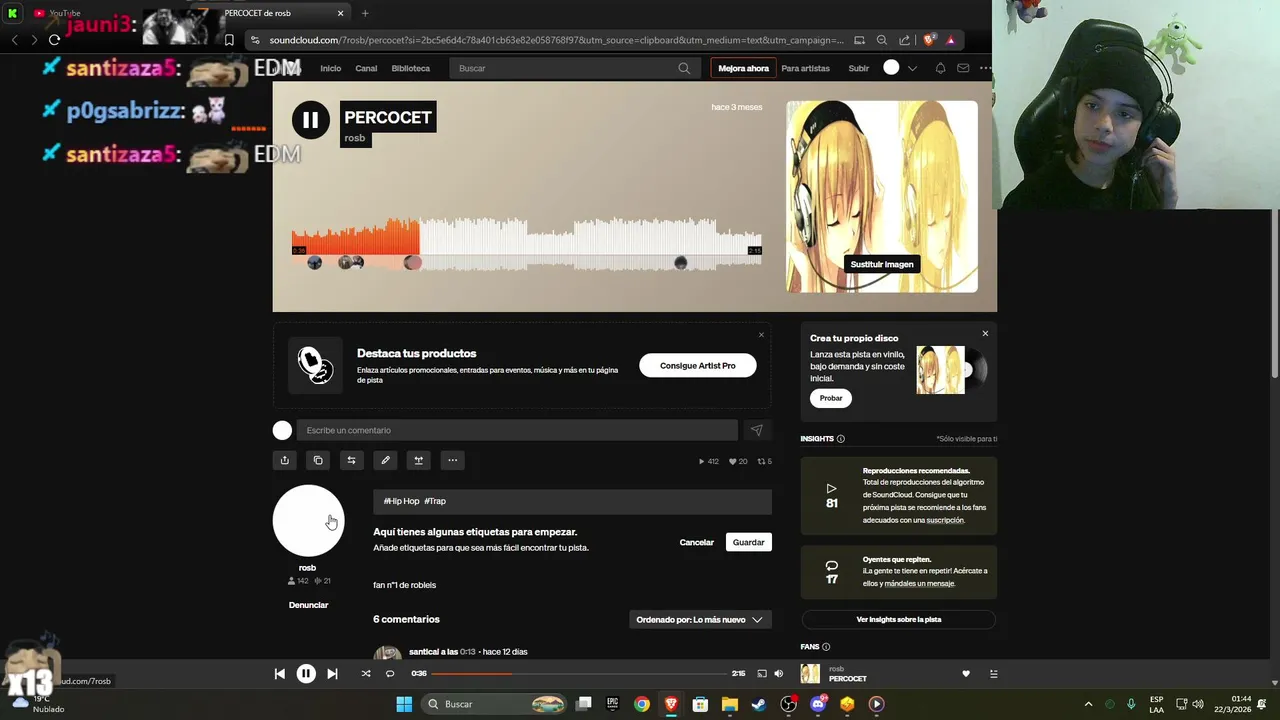Click Ver insights sobre la pista
Image resolution: width=1280 pixels, height=720 pixels.
(x=898, y=619)
